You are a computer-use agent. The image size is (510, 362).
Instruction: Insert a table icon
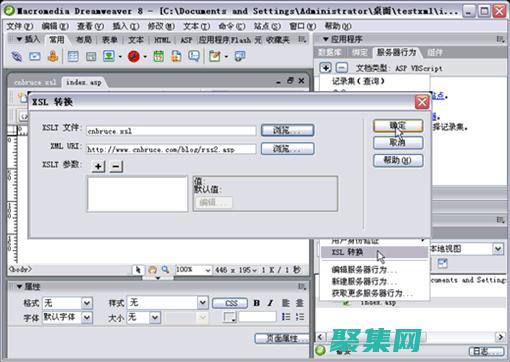73,56
